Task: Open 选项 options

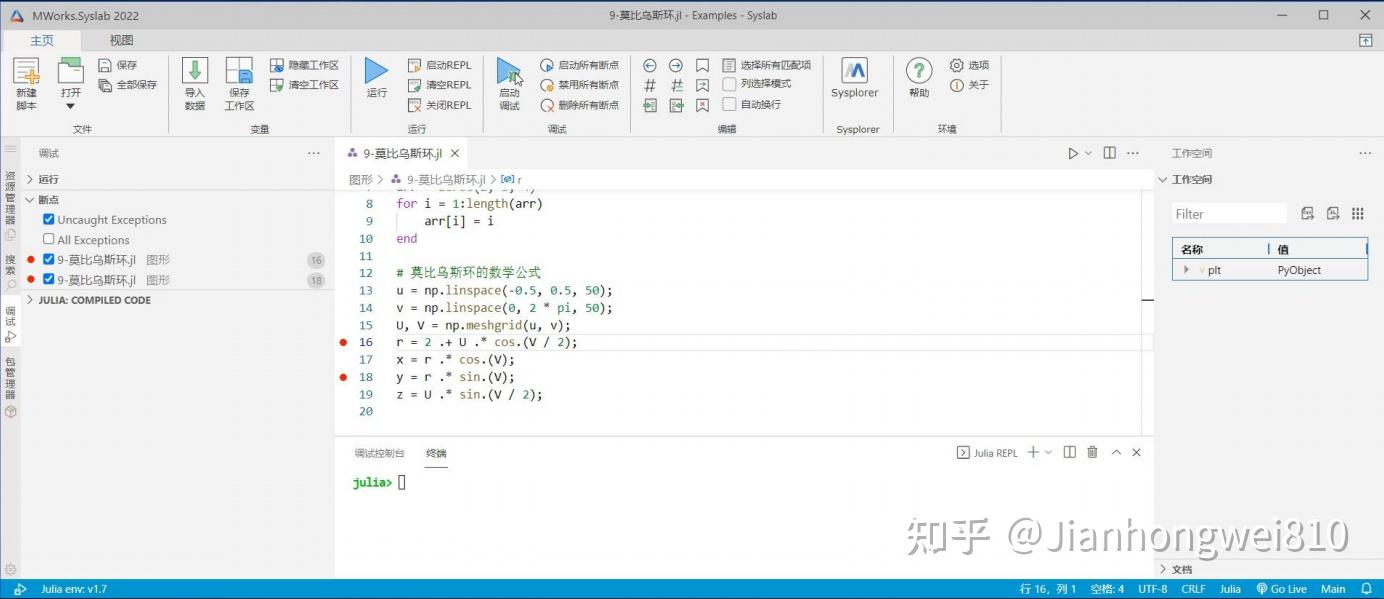Action: [969, 65]
